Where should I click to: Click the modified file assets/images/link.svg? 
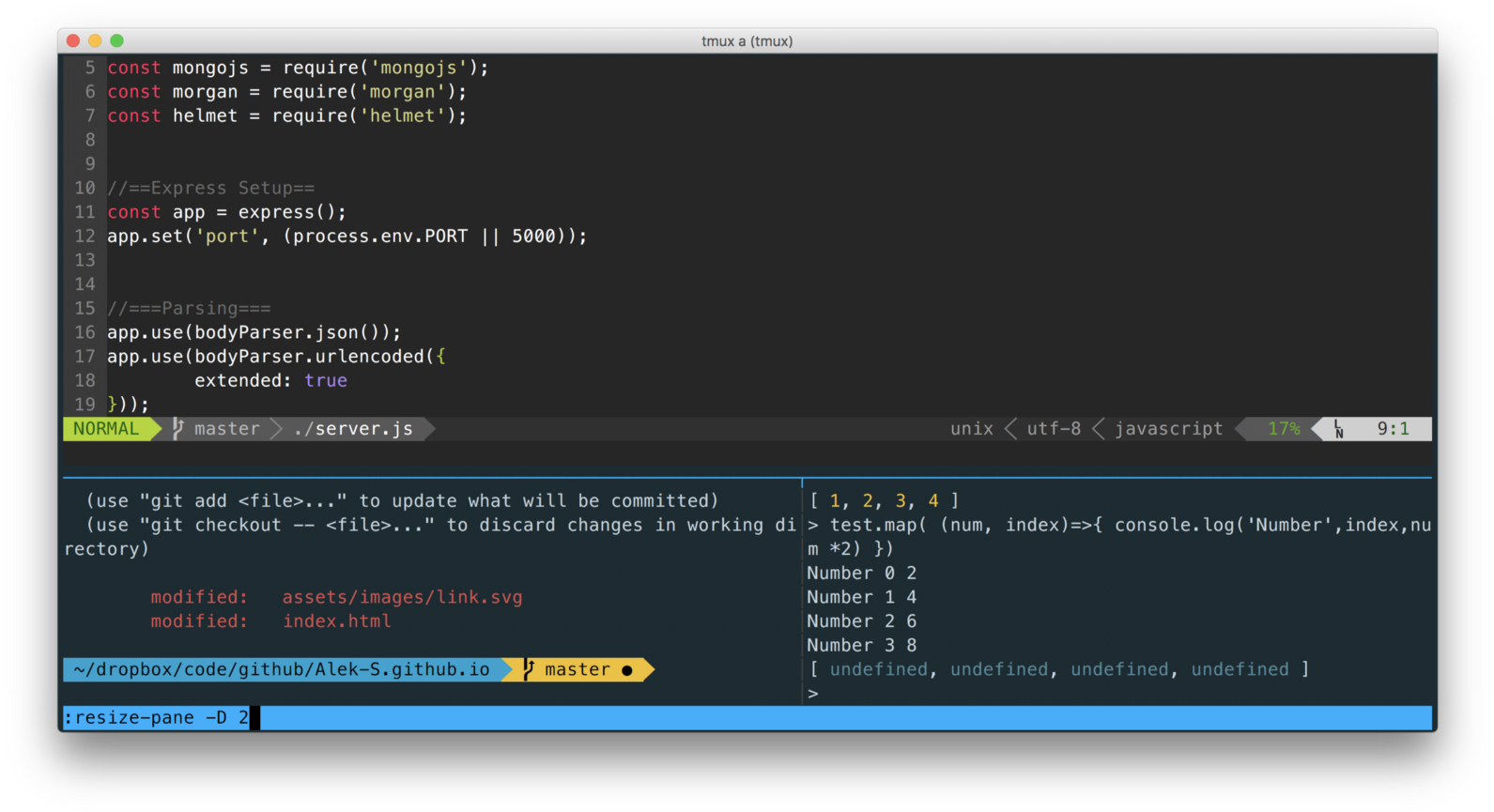click(402, 597)
